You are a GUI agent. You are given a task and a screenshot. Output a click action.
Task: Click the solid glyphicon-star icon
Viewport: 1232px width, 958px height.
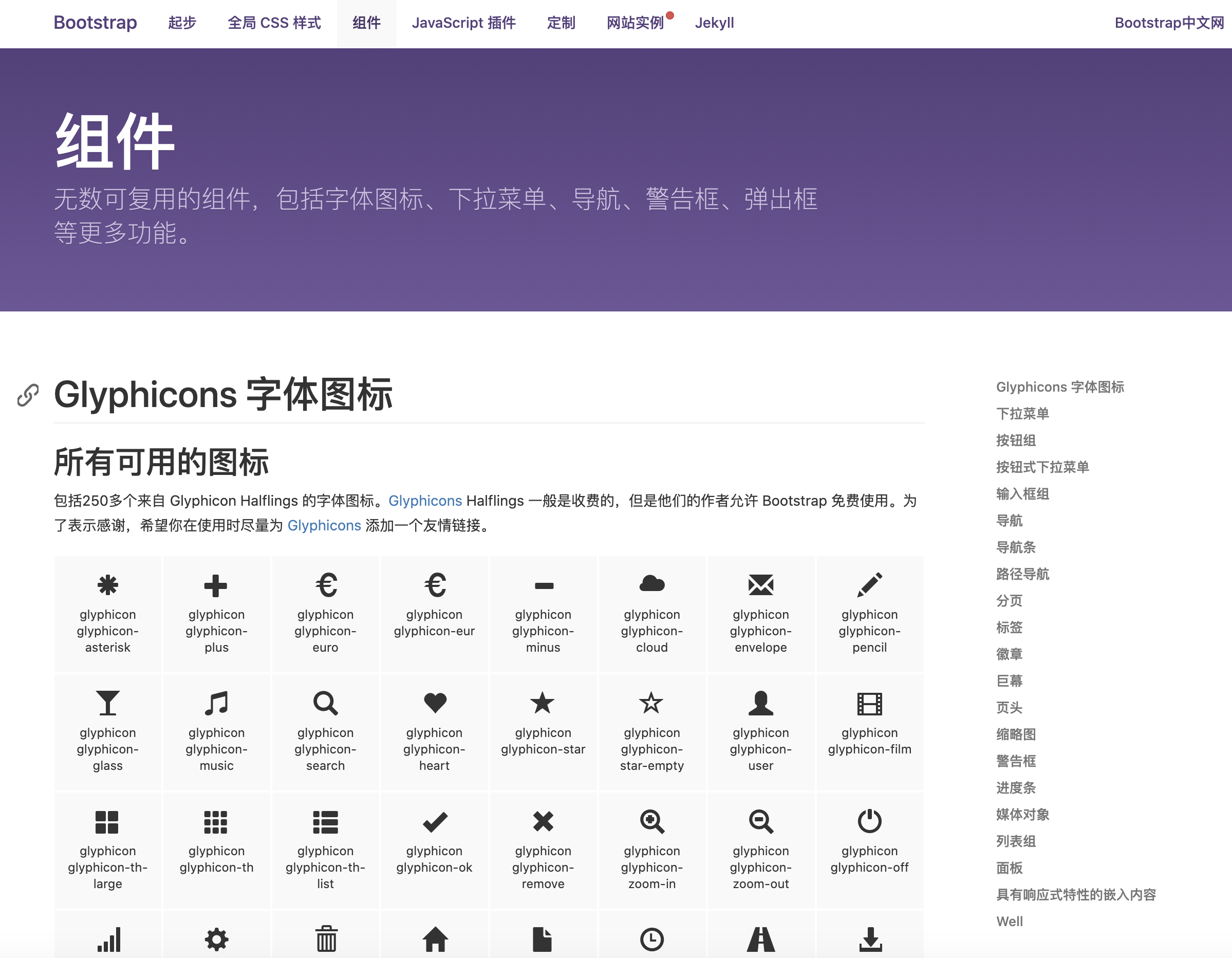[543, 703]
